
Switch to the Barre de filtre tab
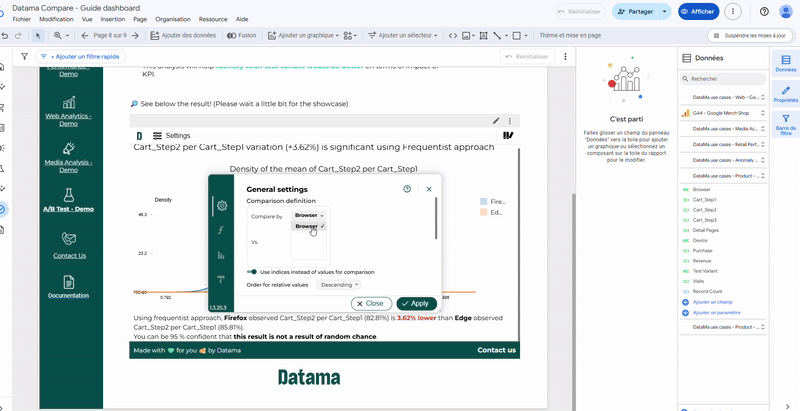click(786, 125)
